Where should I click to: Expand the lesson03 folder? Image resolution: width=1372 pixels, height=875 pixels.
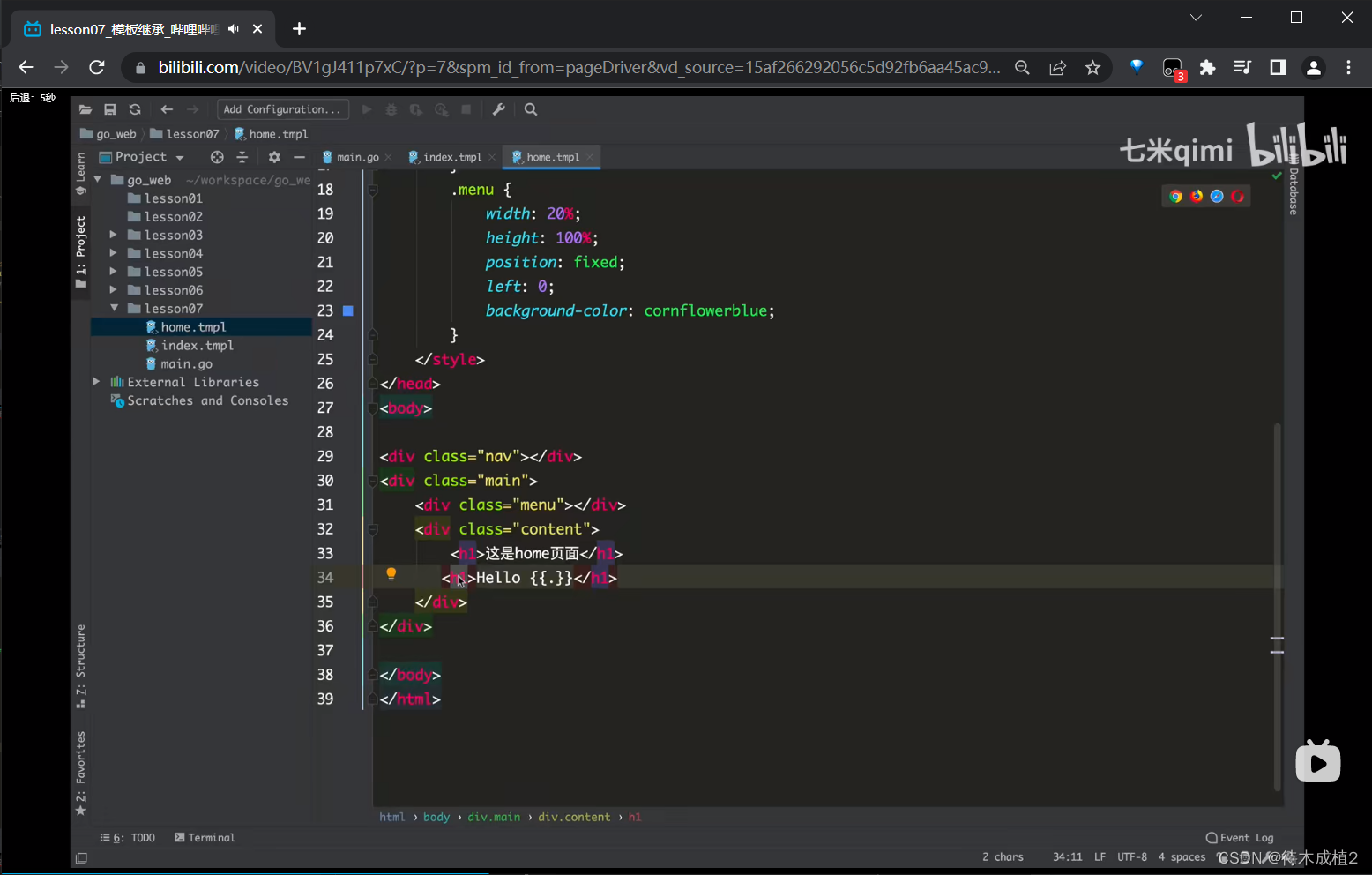tap(113, 236)
